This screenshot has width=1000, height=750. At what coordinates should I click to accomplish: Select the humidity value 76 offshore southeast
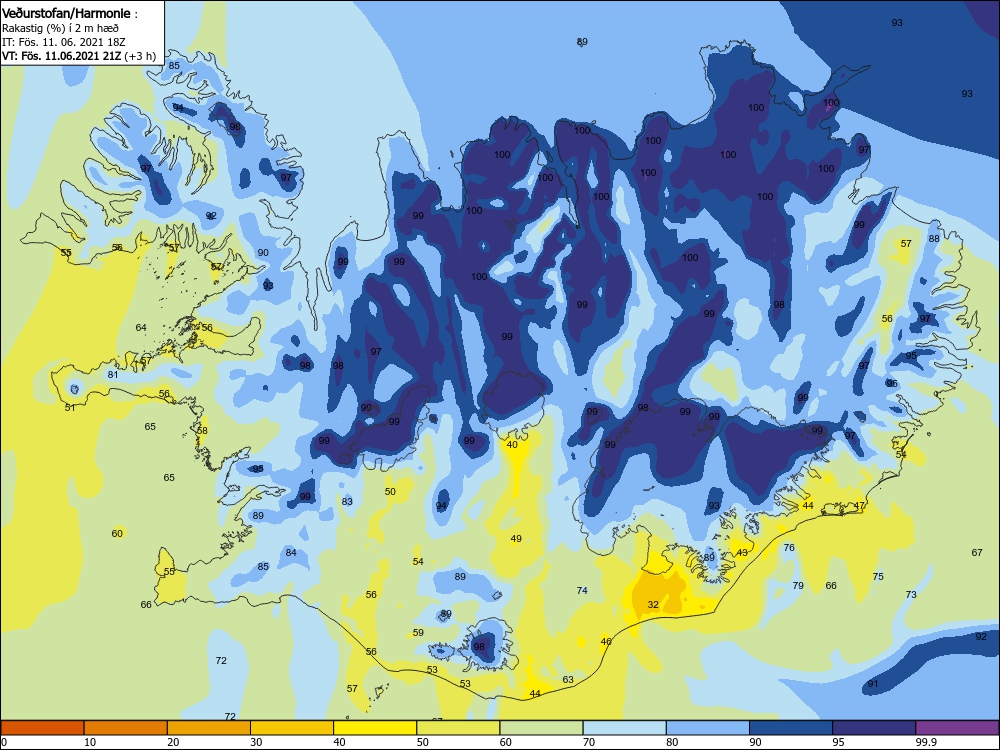(789, 548)
